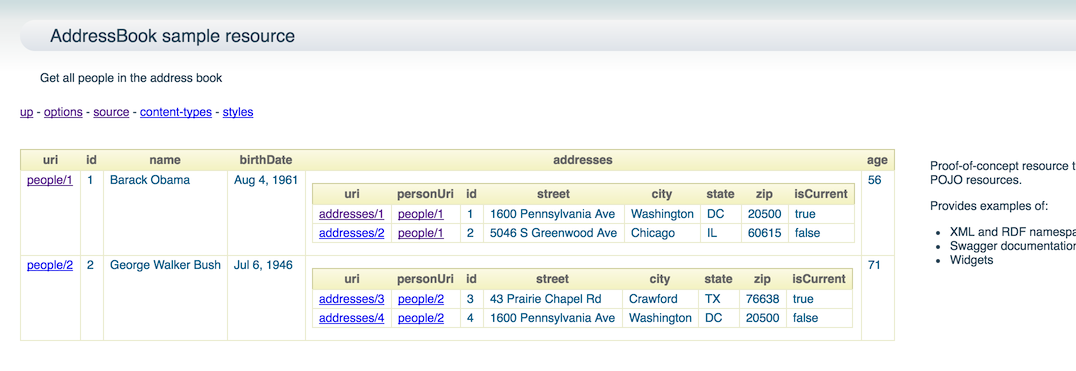Click the age column header
Image resolution: width=1076 pixels, height=371 pixels.
[x=877, y=160]
